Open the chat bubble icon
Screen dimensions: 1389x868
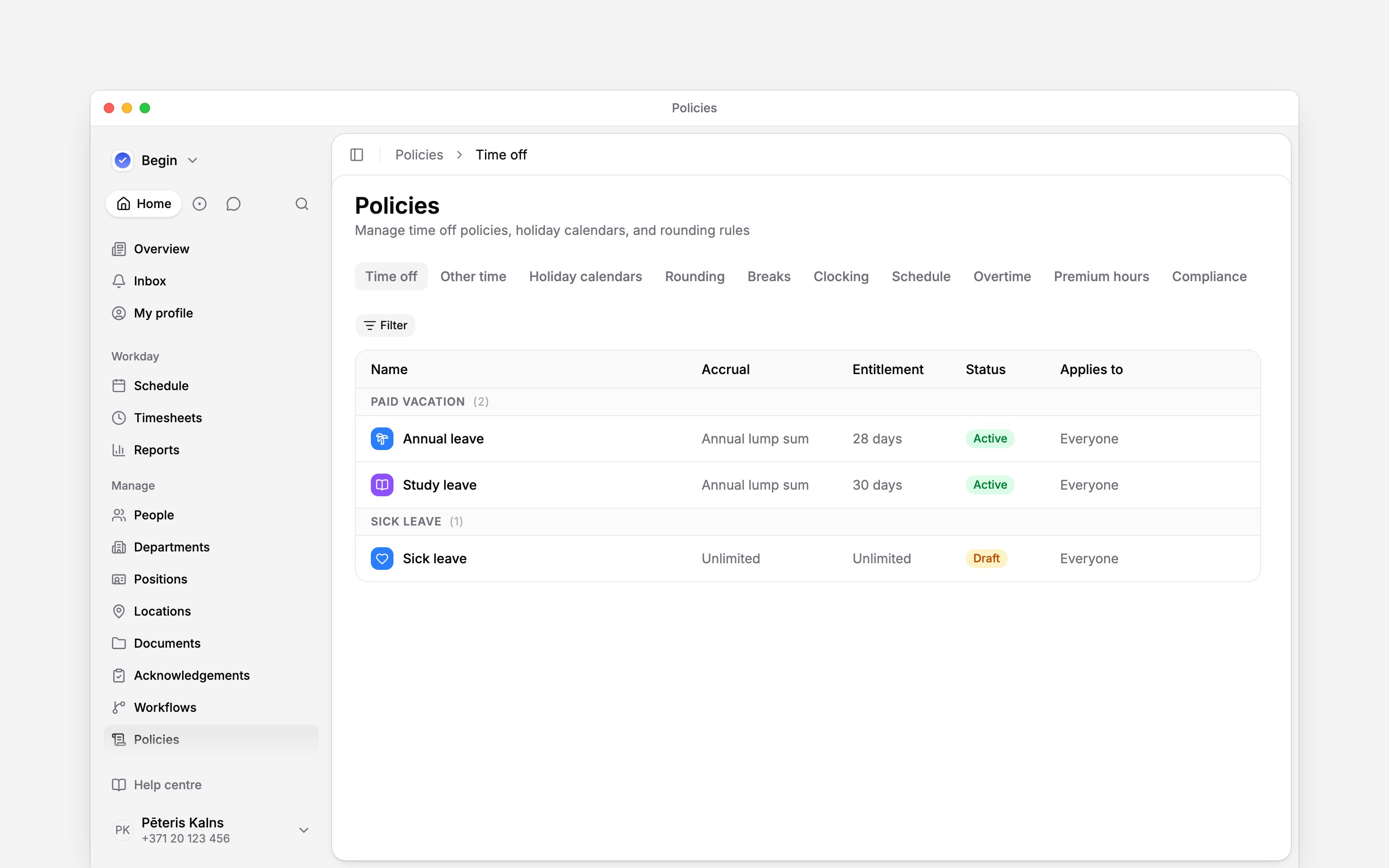[x=233, y=204]
